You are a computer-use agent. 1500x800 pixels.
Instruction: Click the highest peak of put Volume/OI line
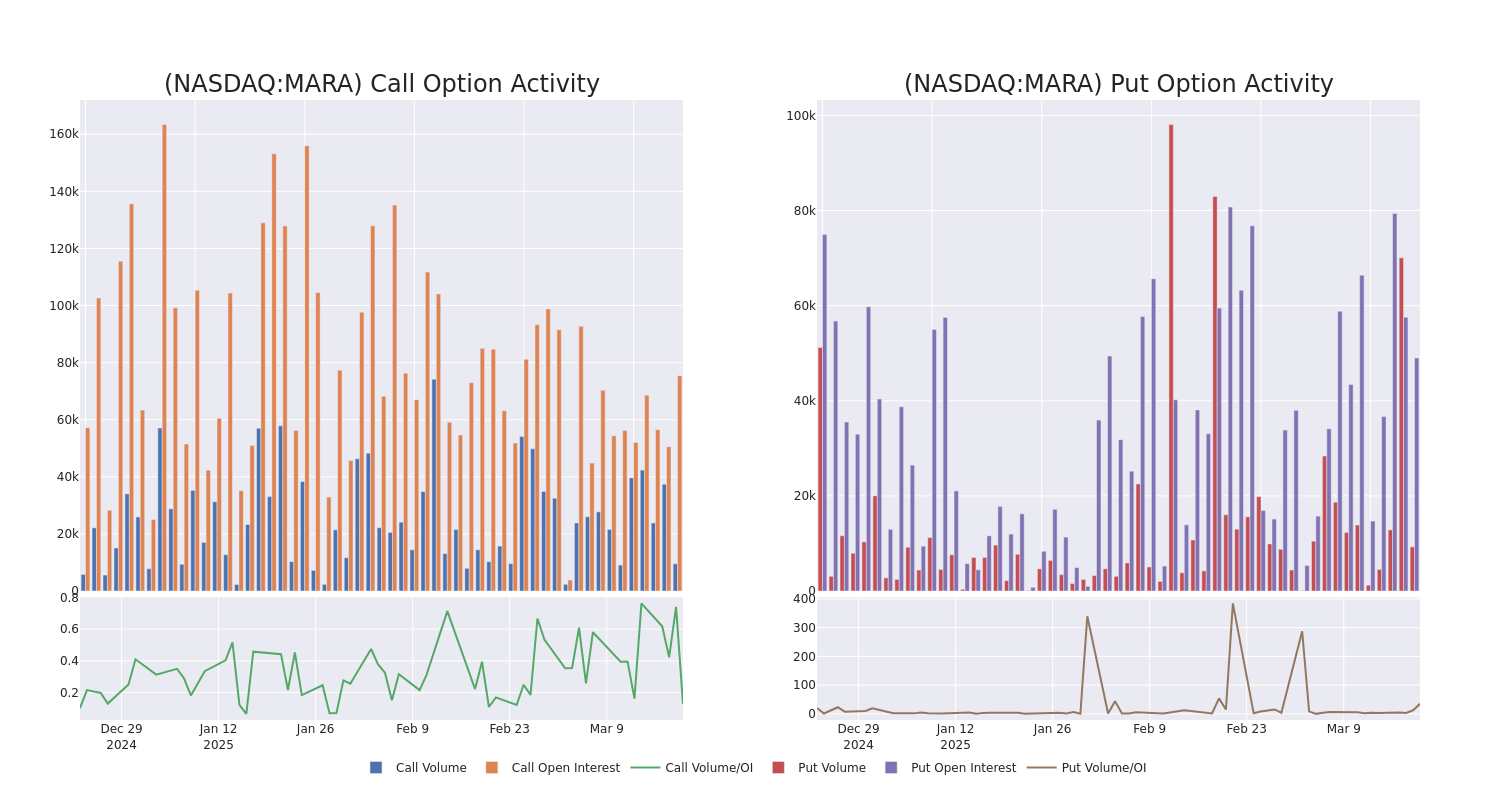tap(1232, 604)
